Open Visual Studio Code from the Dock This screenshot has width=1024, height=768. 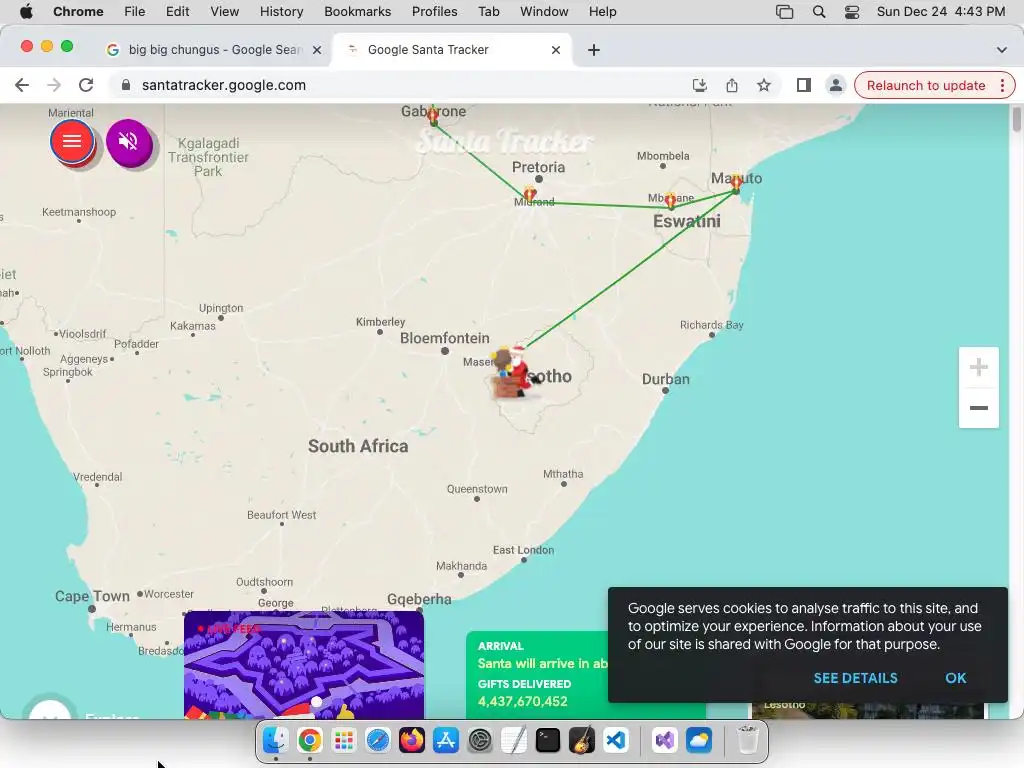(x=616, y=740)
